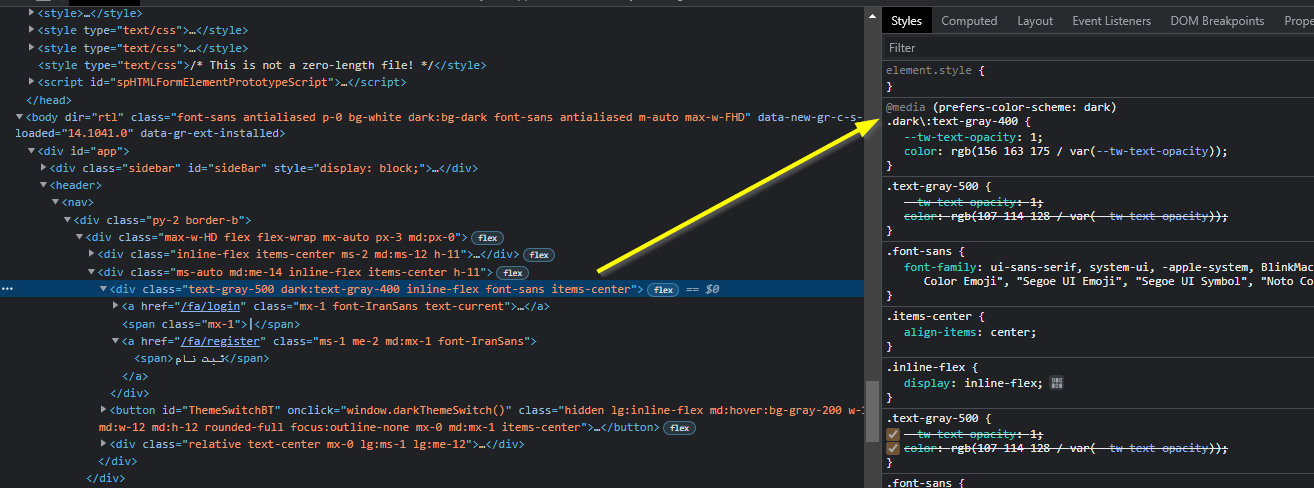1314x488 pixels.
Task: Expand the relative text-center div node
Action: coord(103,444)
